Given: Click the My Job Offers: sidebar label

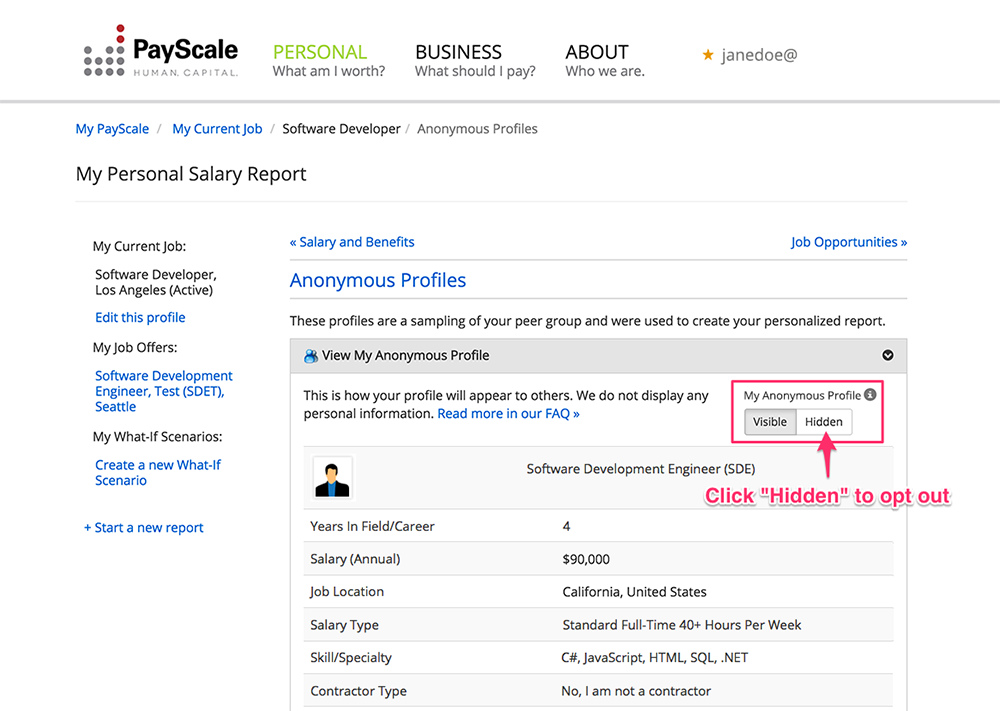Looking at the screenshot, I should 135,348.
